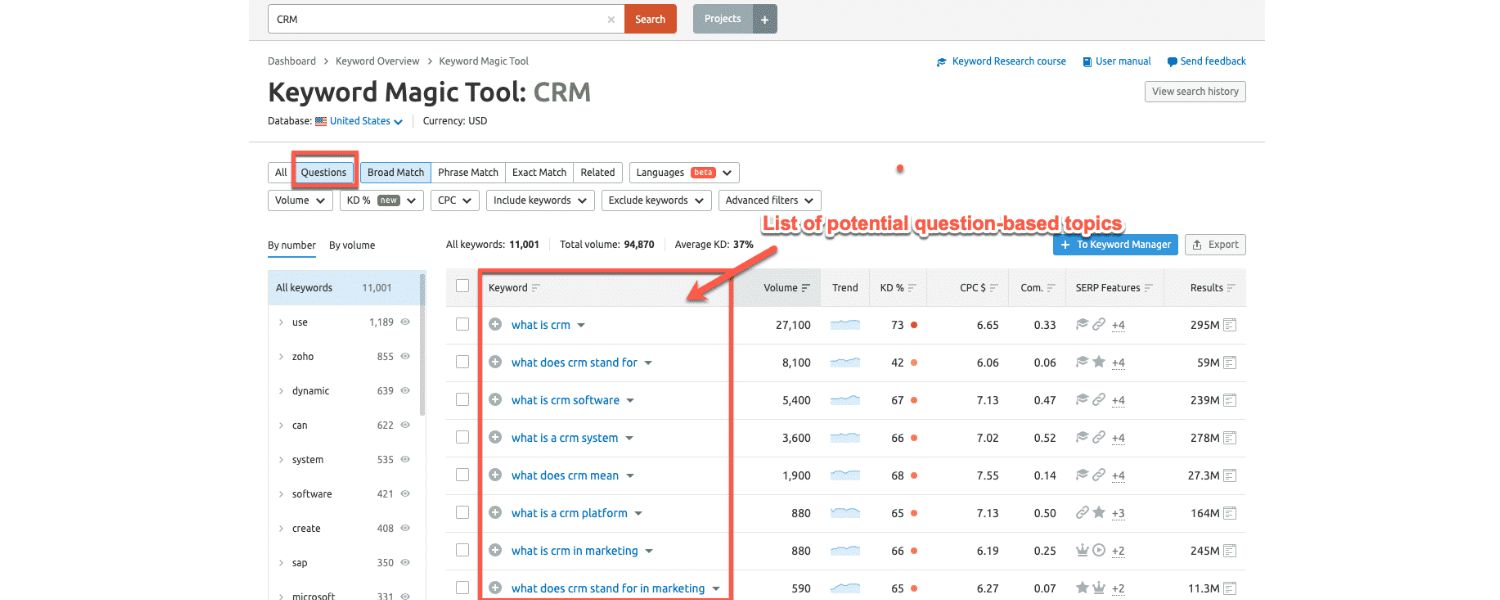Click the Keyword column sort icon

tap(536, 288)
